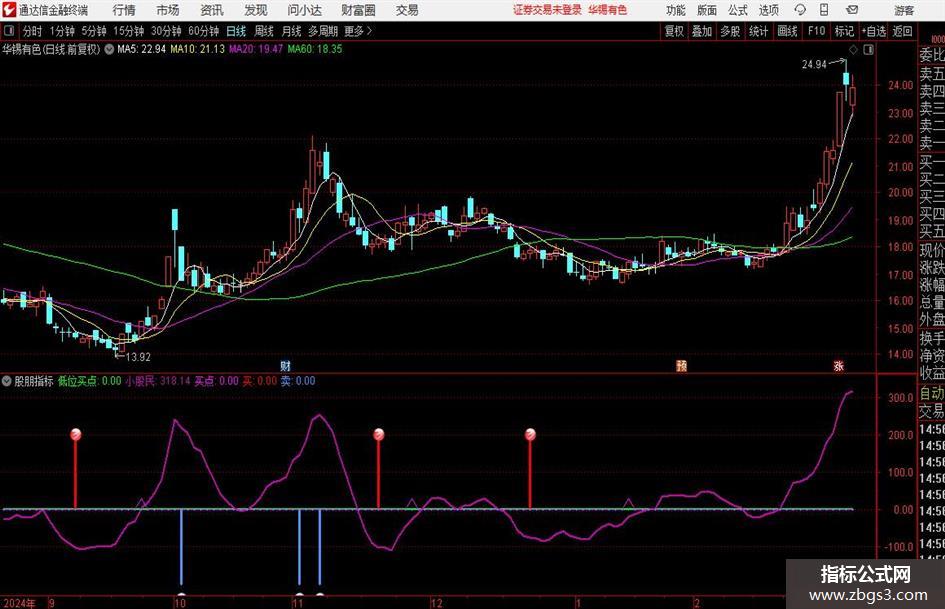
Task: Click the 24.94 high price label
Action: [x=814, y=65]
